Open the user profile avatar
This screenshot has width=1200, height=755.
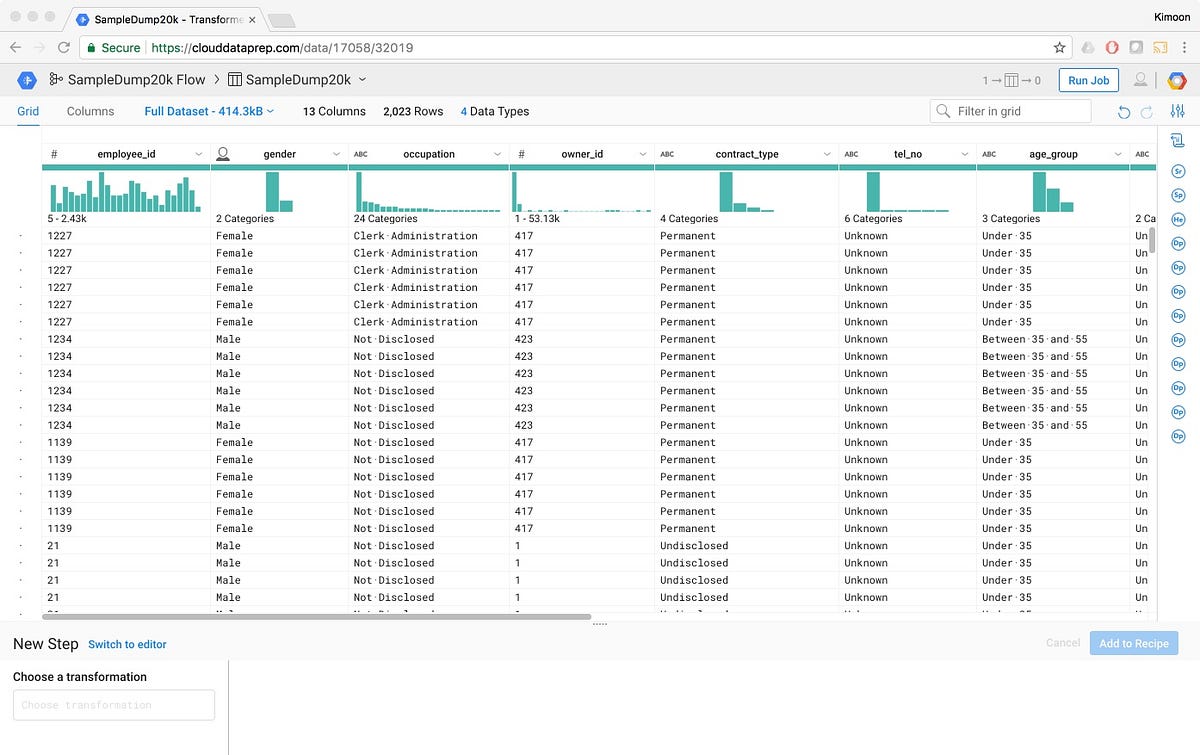click(1140, 80)
